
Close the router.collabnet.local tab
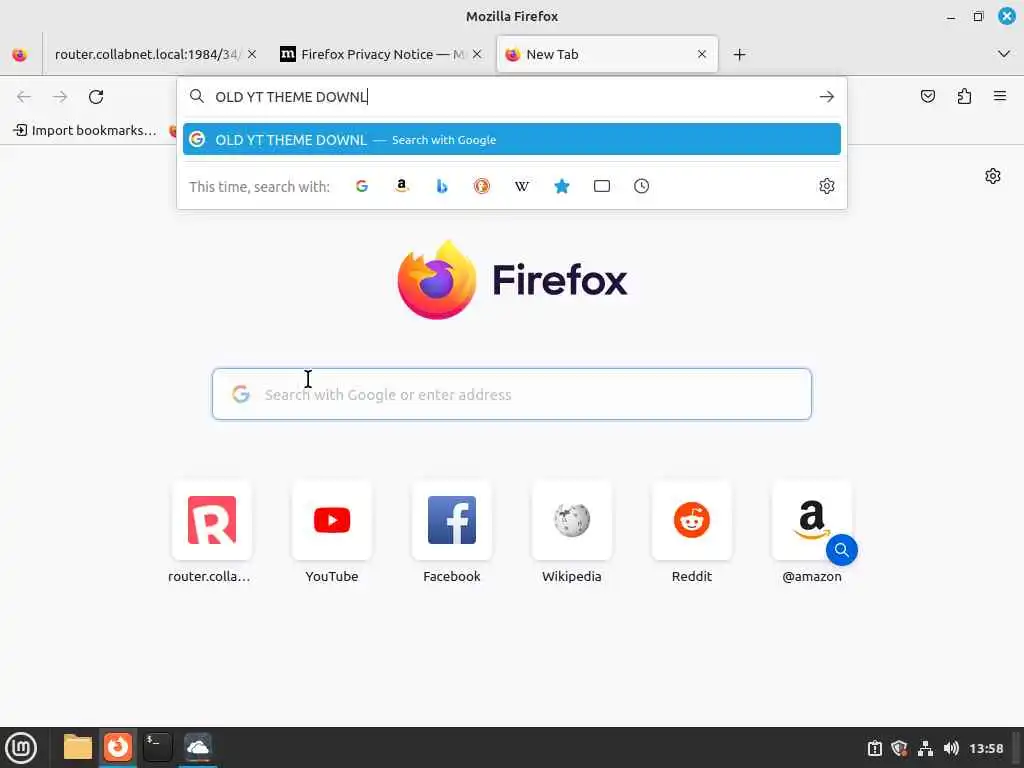(252, 55)
